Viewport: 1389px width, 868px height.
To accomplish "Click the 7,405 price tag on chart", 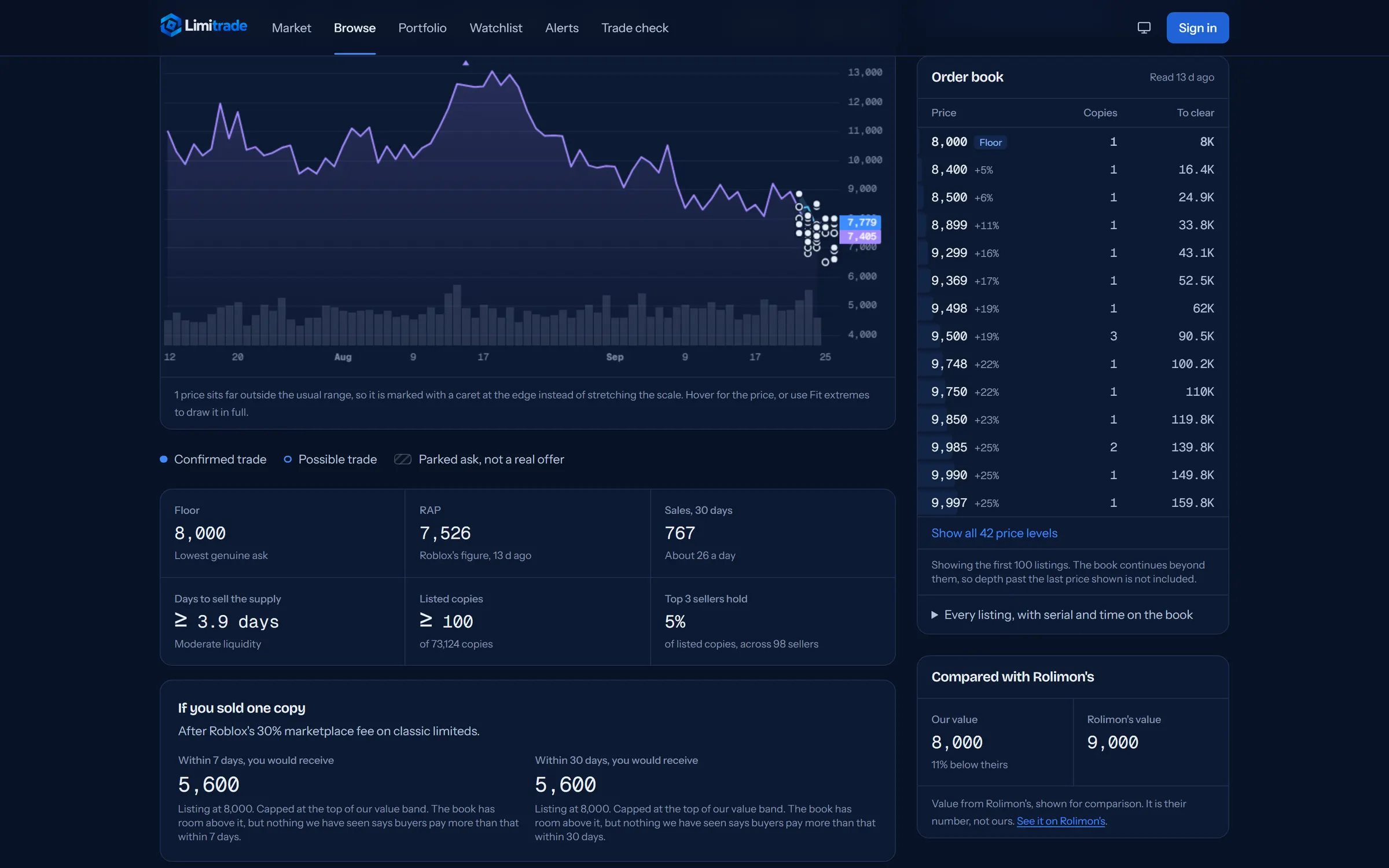I will (861, 236).
